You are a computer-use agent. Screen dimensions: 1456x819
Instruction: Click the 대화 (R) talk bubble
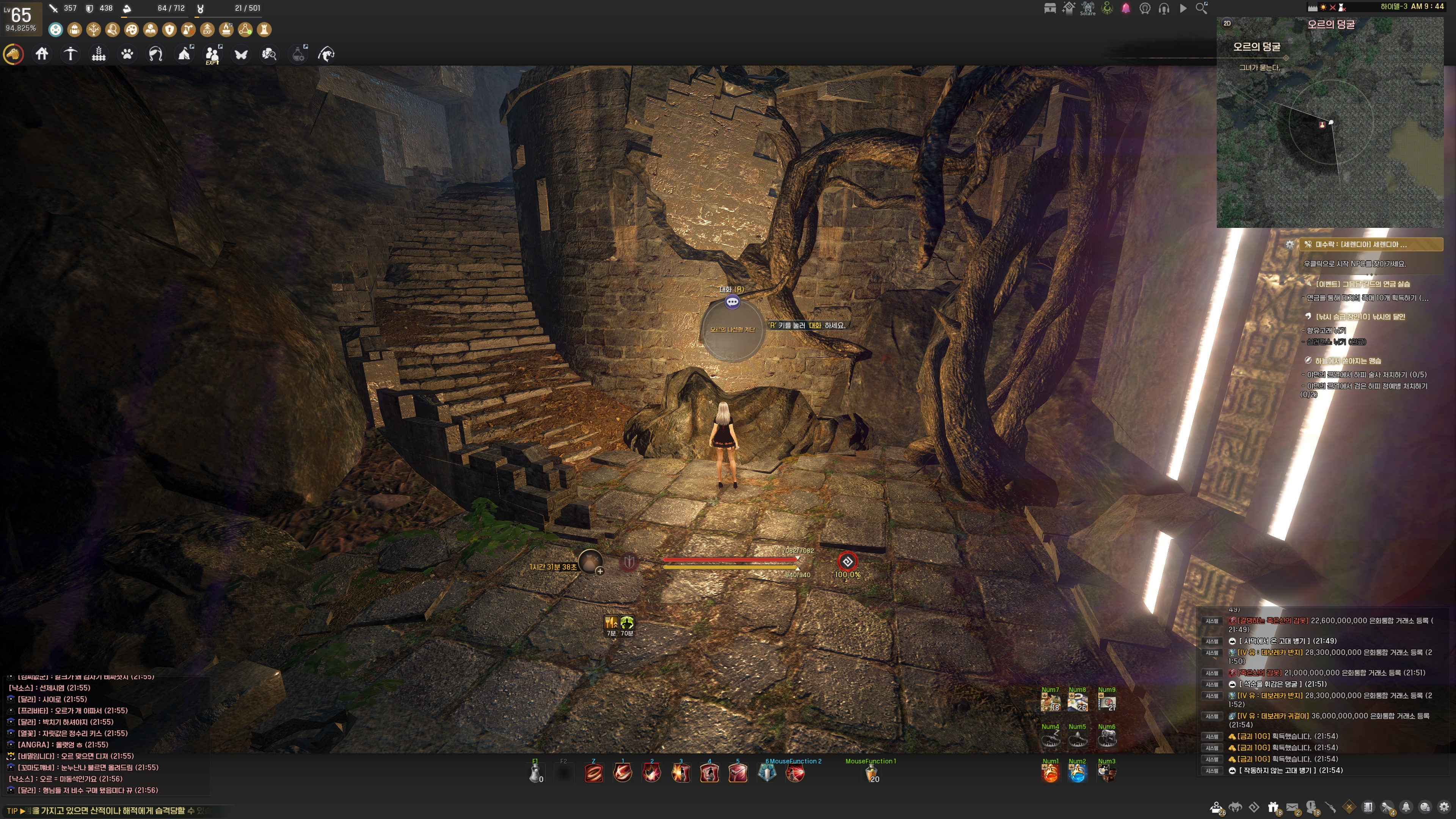pyautogui.click(x=732, y=302)
